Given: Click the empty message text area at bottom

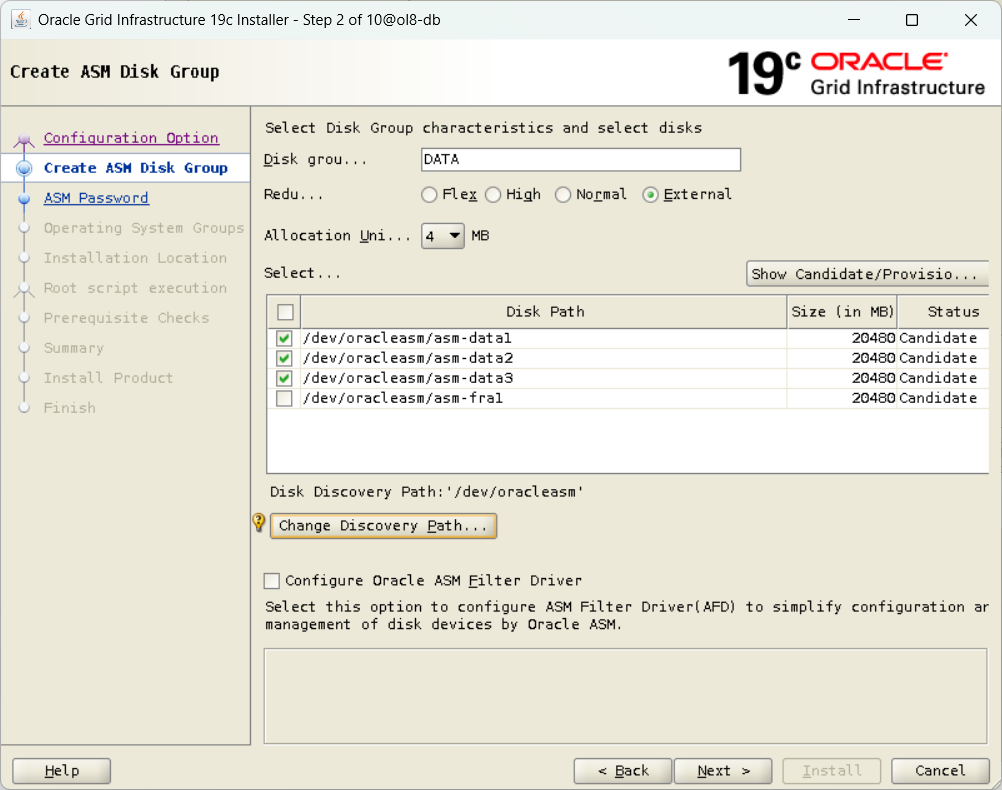Looking at the screenshot, I should point(626,696).
